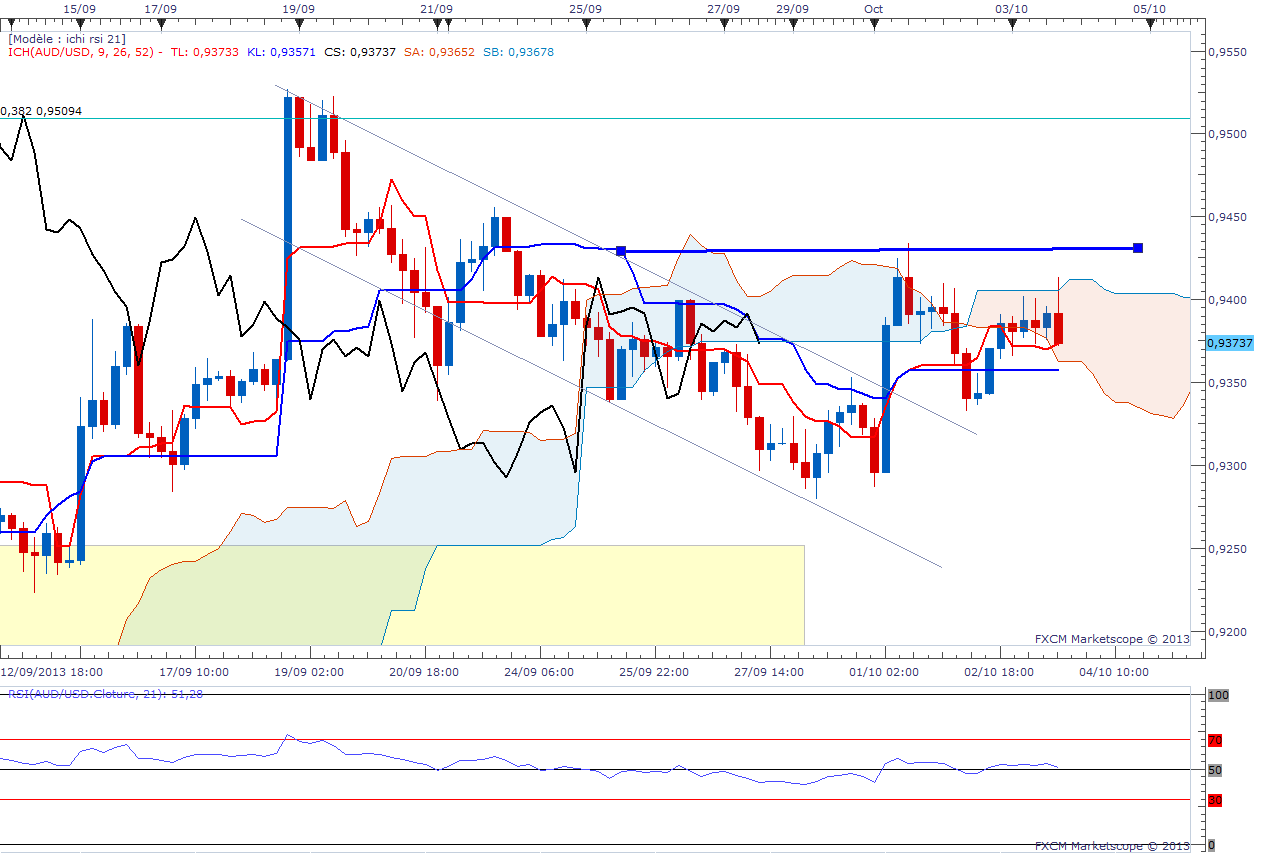Click the "CS: 0,93737" legend value

tap(360, 52)
